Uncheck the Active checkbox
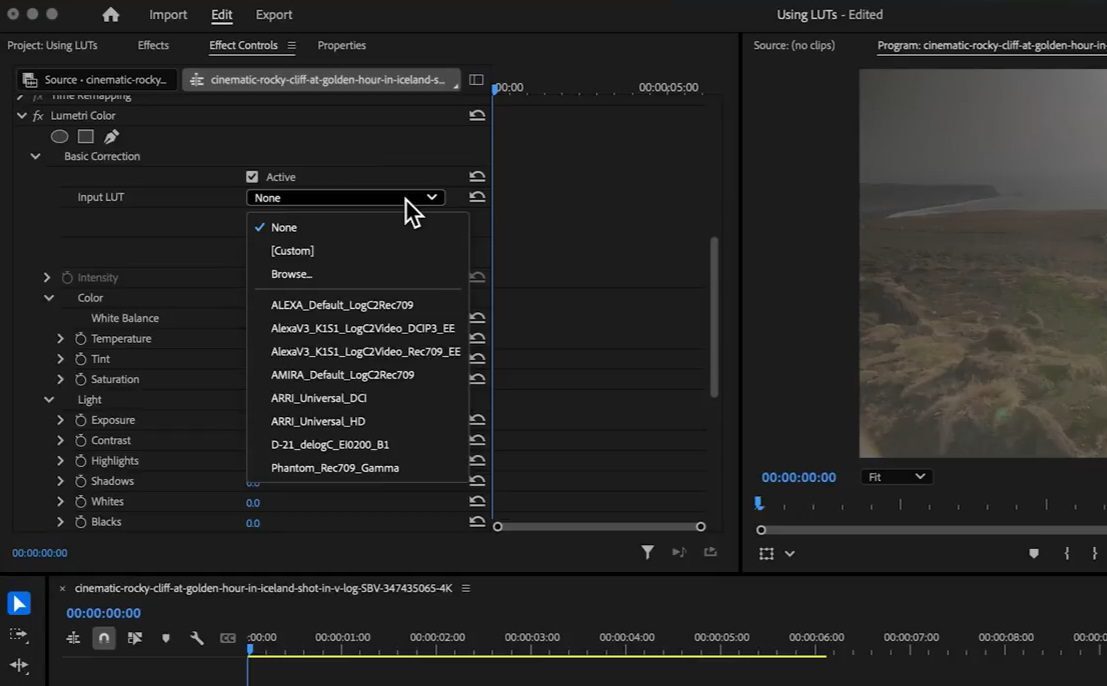This screenshot has height=686, width=1107. coord(252,176)
